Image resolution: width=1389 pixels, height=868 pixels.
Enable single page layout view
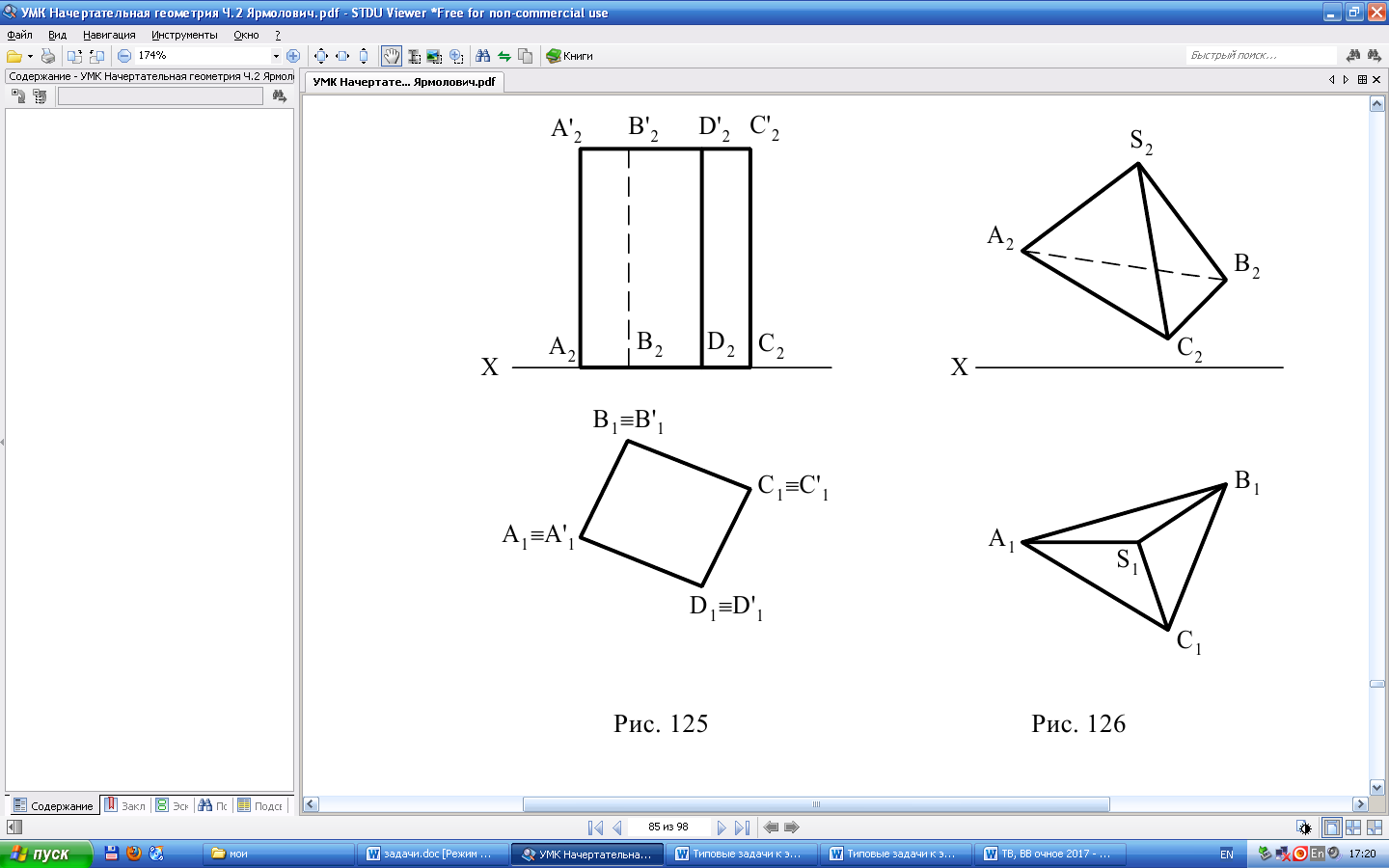(1331, 827)
